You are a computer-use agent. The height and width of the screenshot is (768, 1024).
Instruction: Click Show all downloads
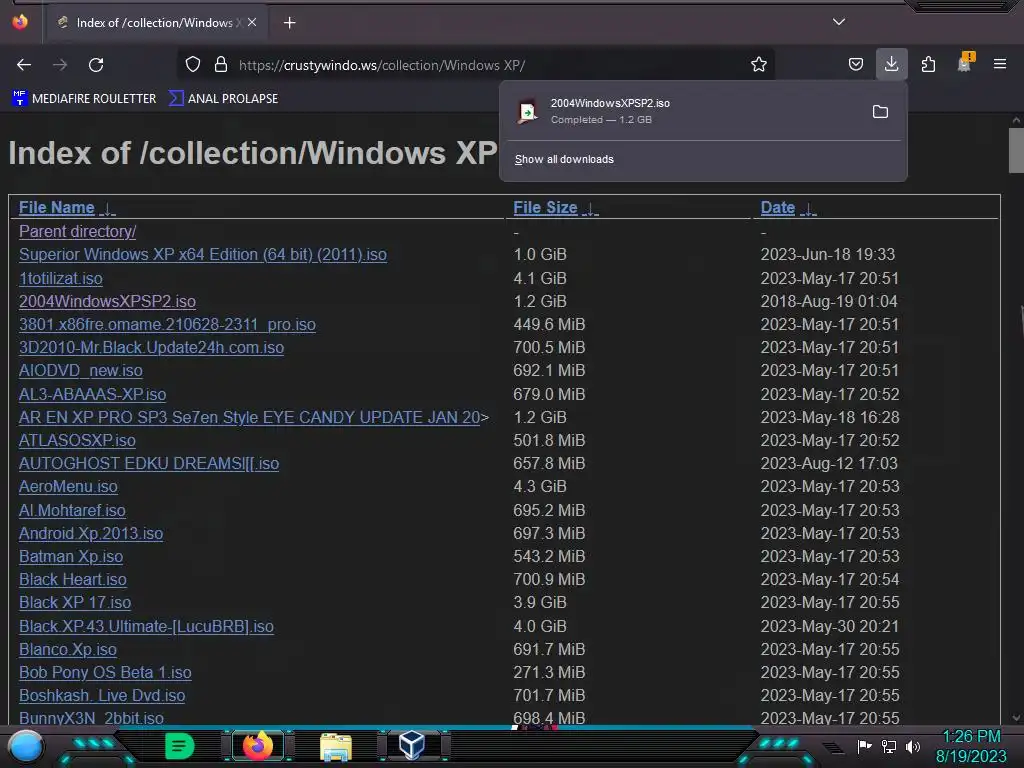pyautogui.click(x=564, y=159)
